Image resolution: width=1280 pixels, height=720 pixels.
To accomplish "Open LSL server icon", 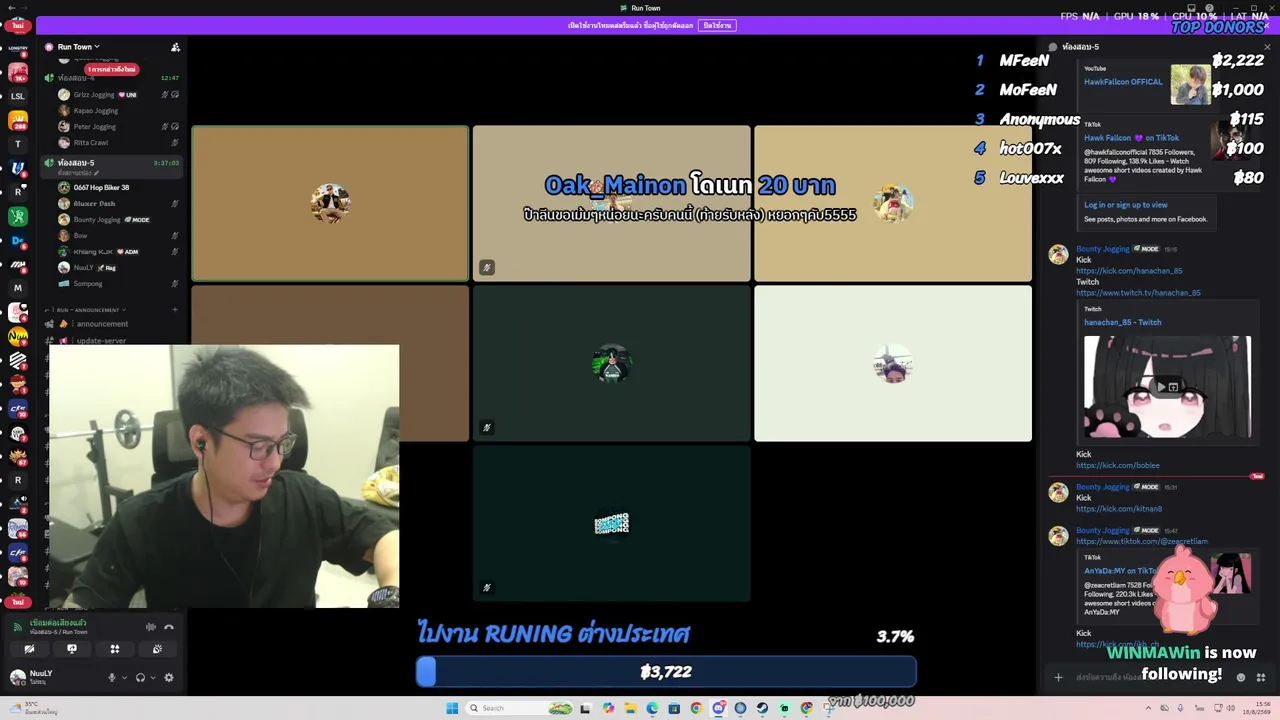I will pyautogui.click(x=17, y=97).
